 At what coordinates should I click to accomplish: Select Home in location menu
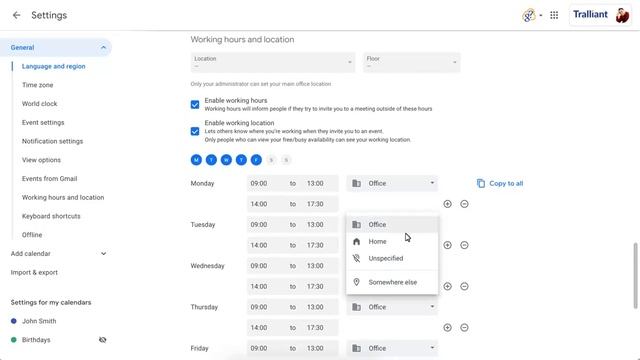392,241
